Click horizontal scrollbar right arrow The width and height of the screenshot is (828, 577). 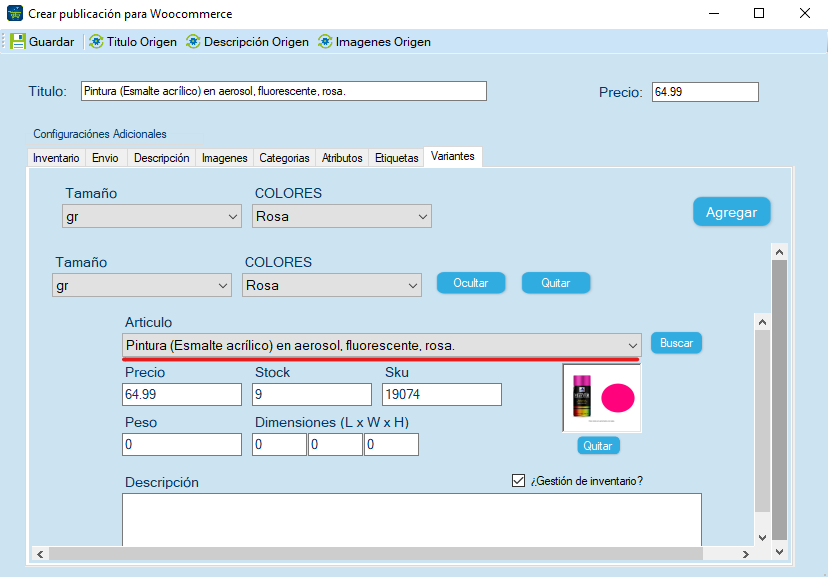point(746,554)
